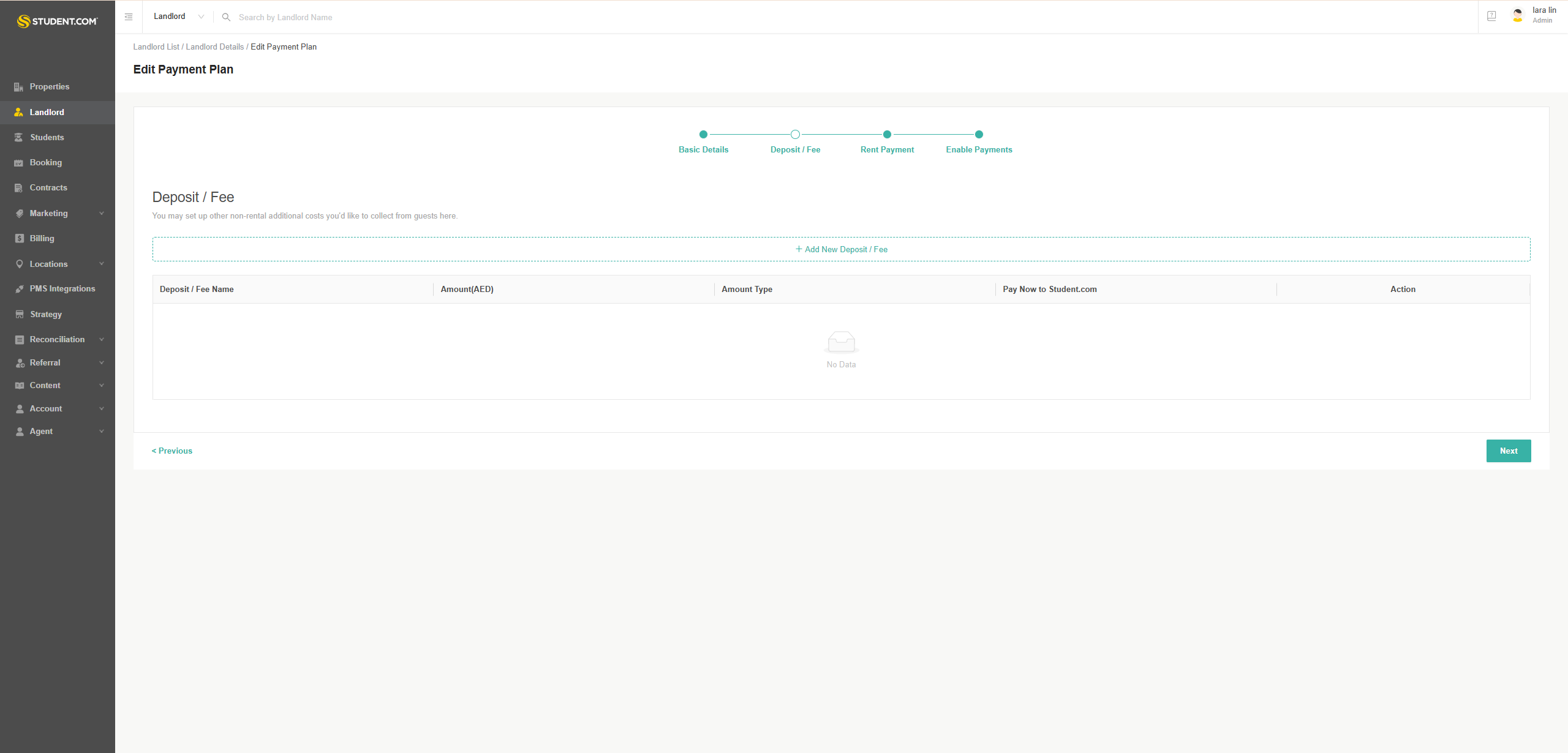1568x753 pixels.
Task: Toggle the sidebar collapse icon
Action: [129, 17]
